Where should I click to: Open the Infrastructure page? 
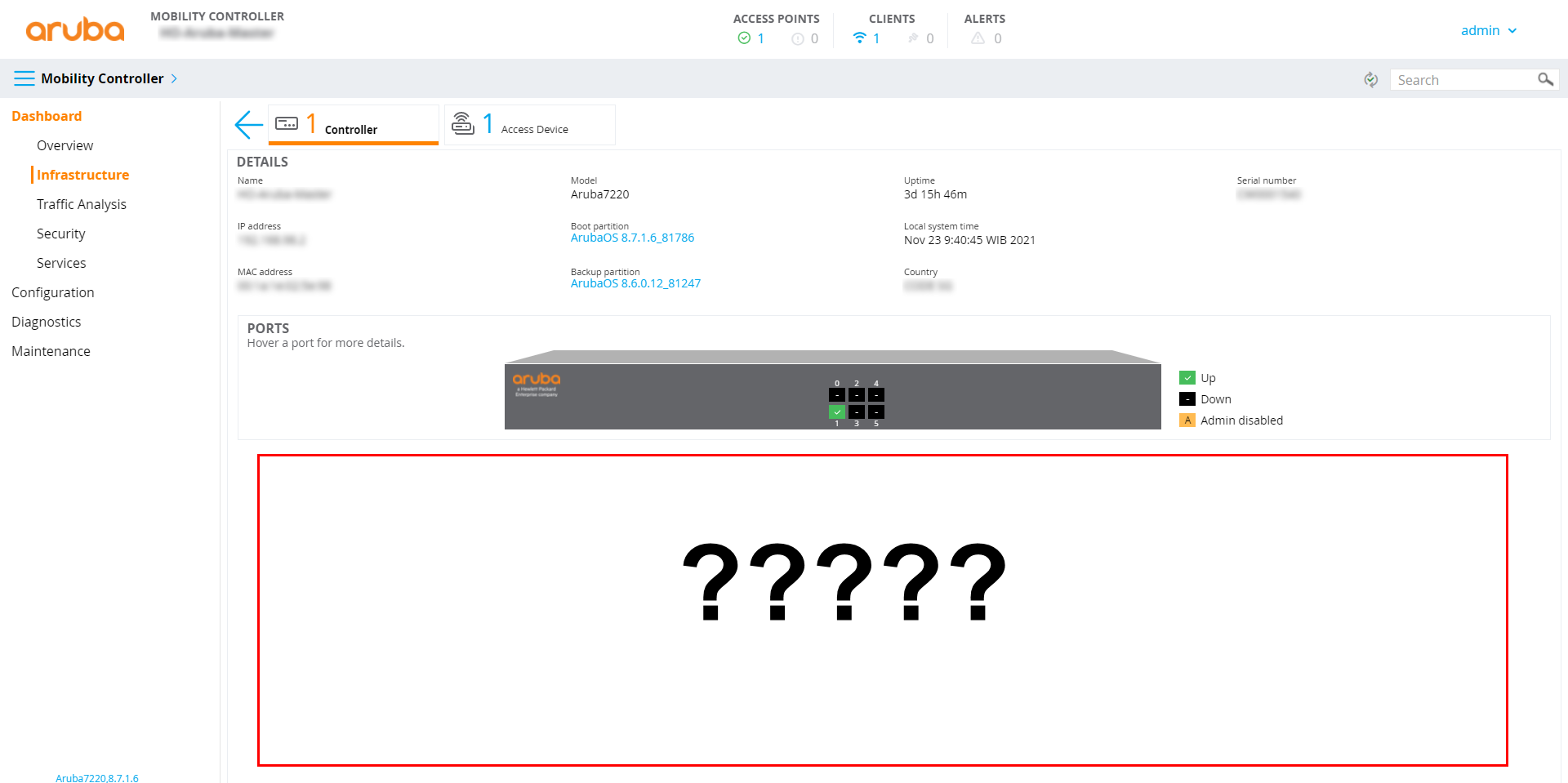pyautogui.click(x=82, y=175)
